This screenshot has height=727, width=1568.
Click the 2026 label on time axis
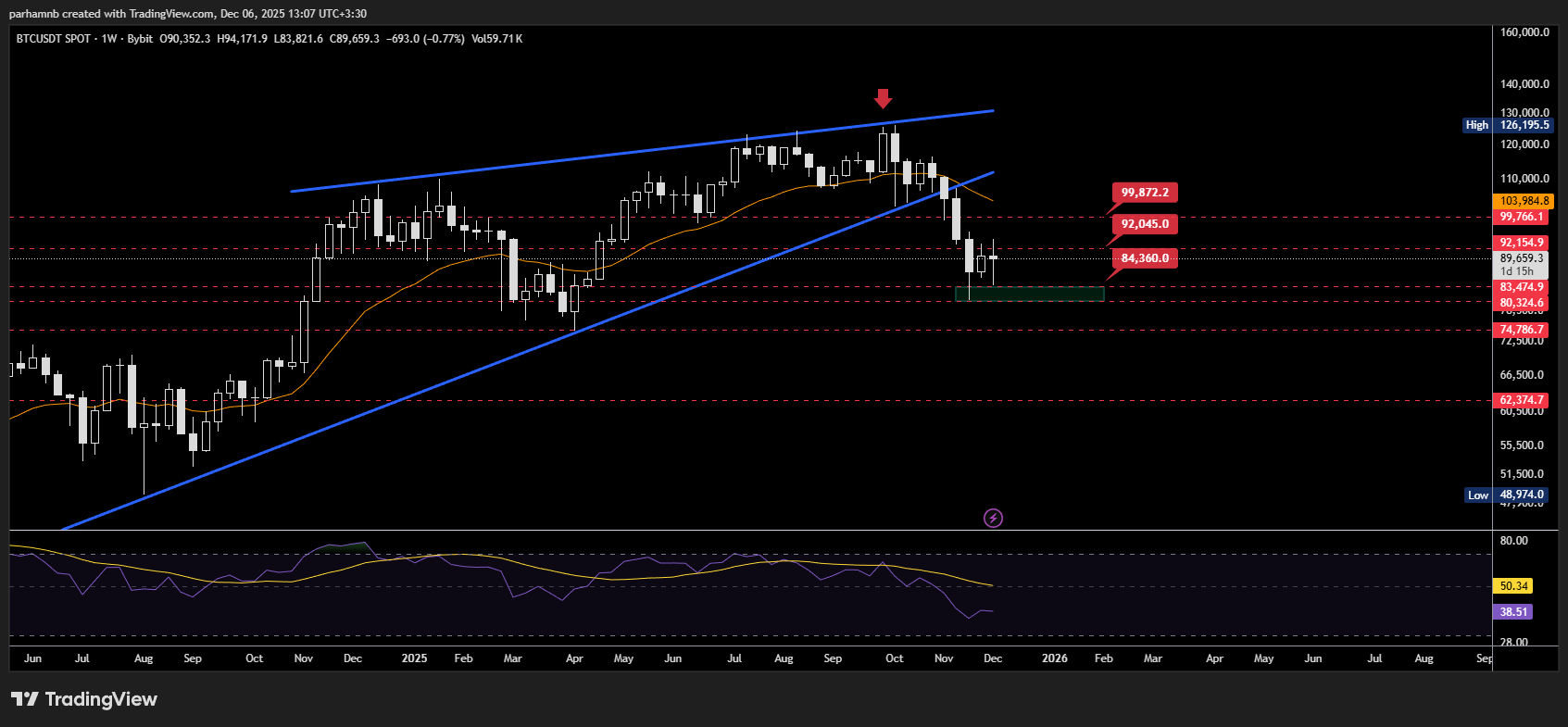pyautogui.click(x=1054, y=658)
